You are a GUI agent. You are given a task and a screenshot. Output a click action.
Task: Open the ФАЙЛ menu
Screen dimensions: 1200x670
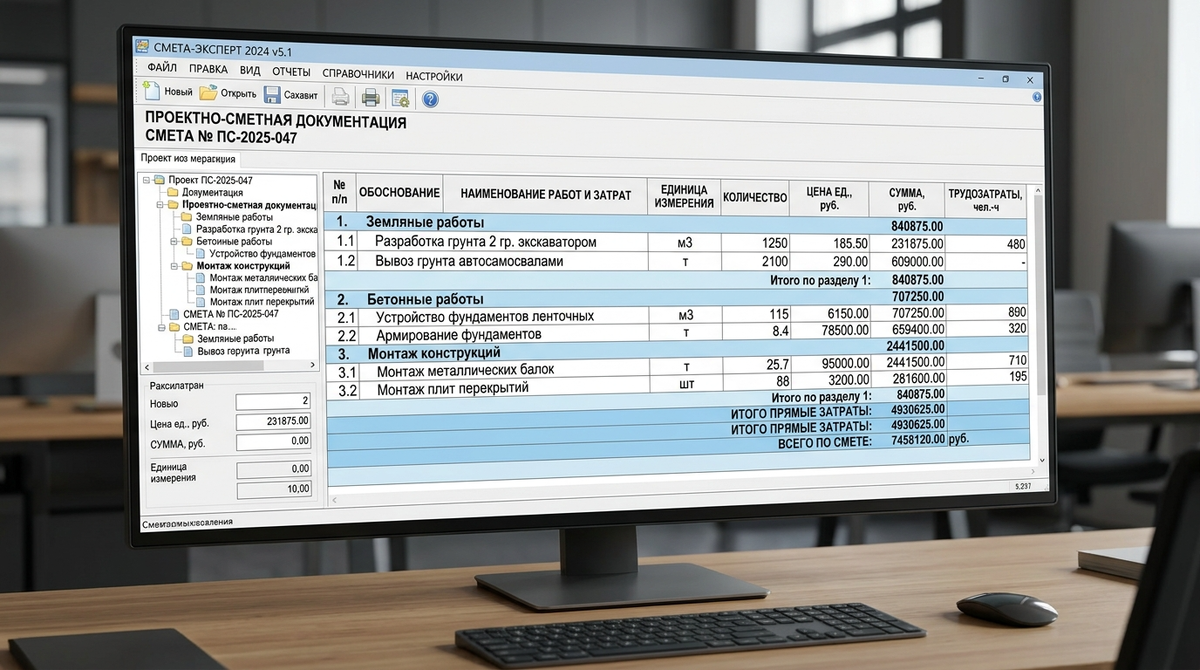(162, 68)
